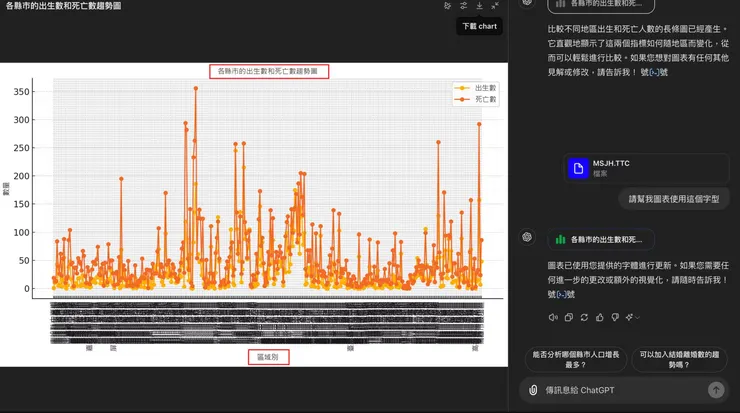Open code link [>-] in the first reply
Screen dimensions: 740x413
654,72
